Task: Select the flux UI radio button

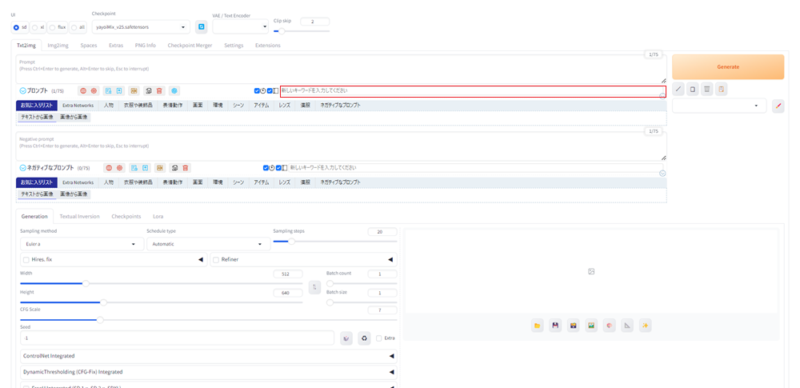Action: pyautogui.click(x=53, y=27)
